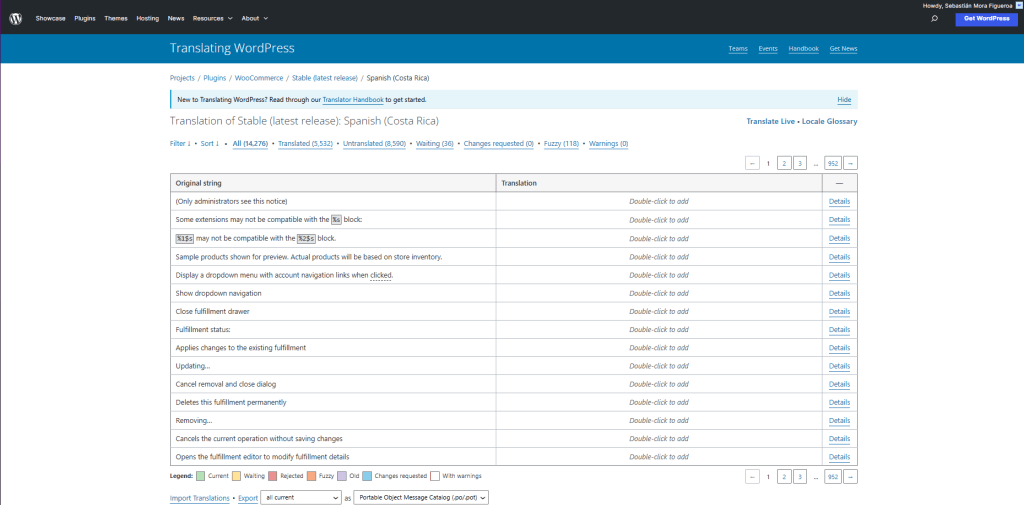Open the Resources dropdown menu
The height and width of the screenshot is (505, 1024).
click(212, 18)
